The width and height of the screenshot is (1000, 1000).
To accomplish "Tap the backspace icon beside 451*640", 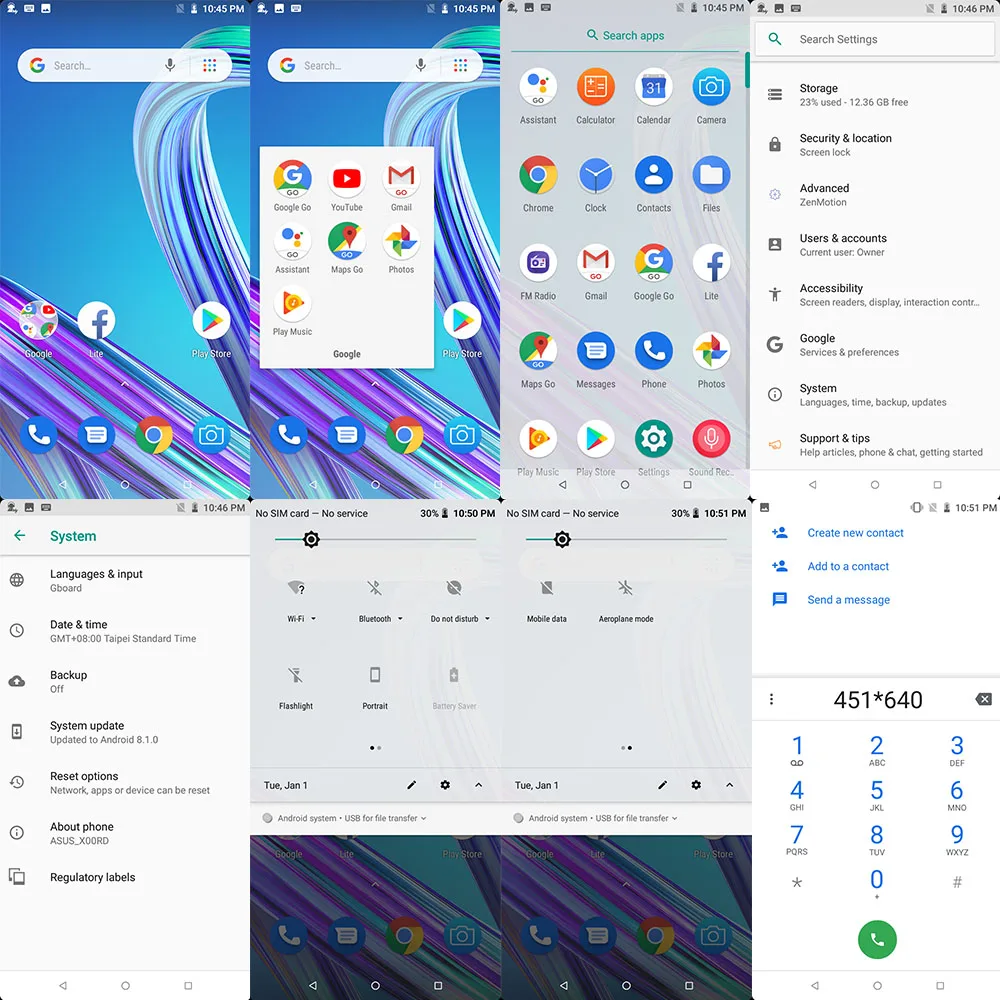I will point(983,700).
